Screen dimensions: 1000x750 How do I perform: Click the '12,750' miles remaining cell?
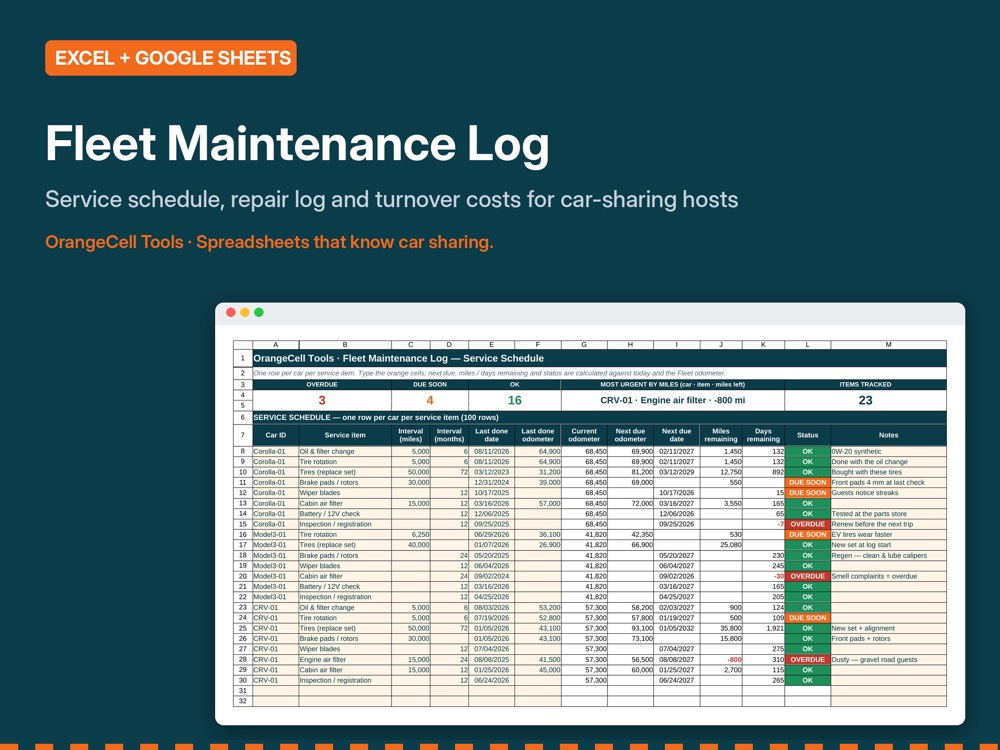tap(721, 472)
